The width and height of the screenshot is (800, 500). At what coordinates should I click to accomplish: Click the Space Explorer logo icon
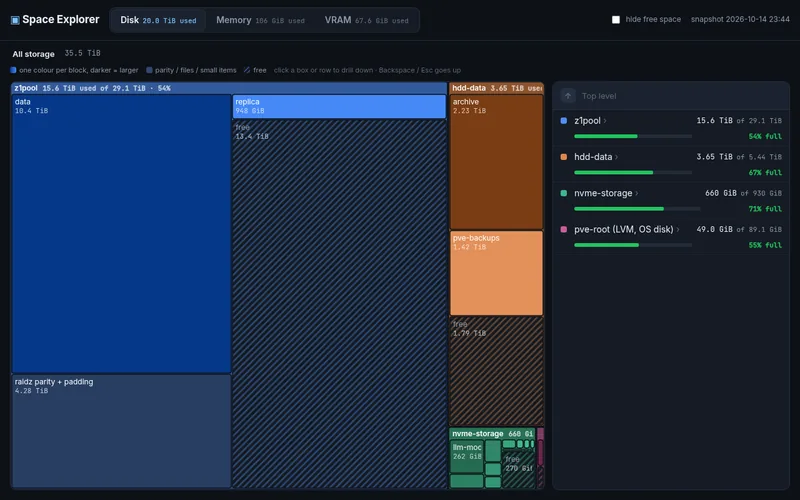tap(15, 20)
